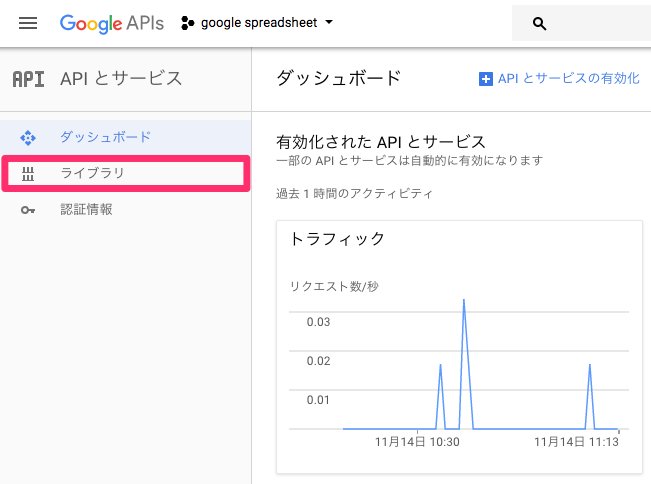Focus the top search field
This screenshot has width=651, height=484.
581,23
